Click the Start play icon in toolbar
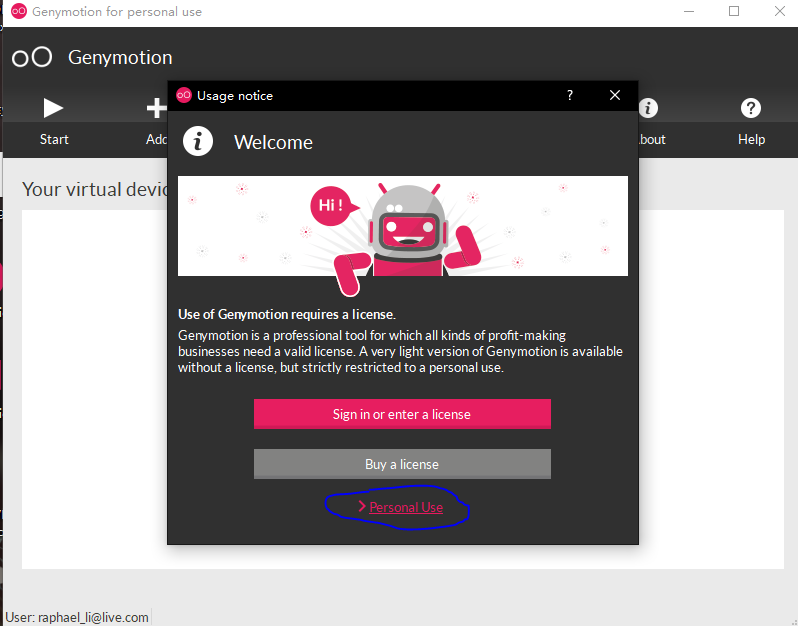The image size is (798, 626). pyautogui.click(x=53, y=108)
